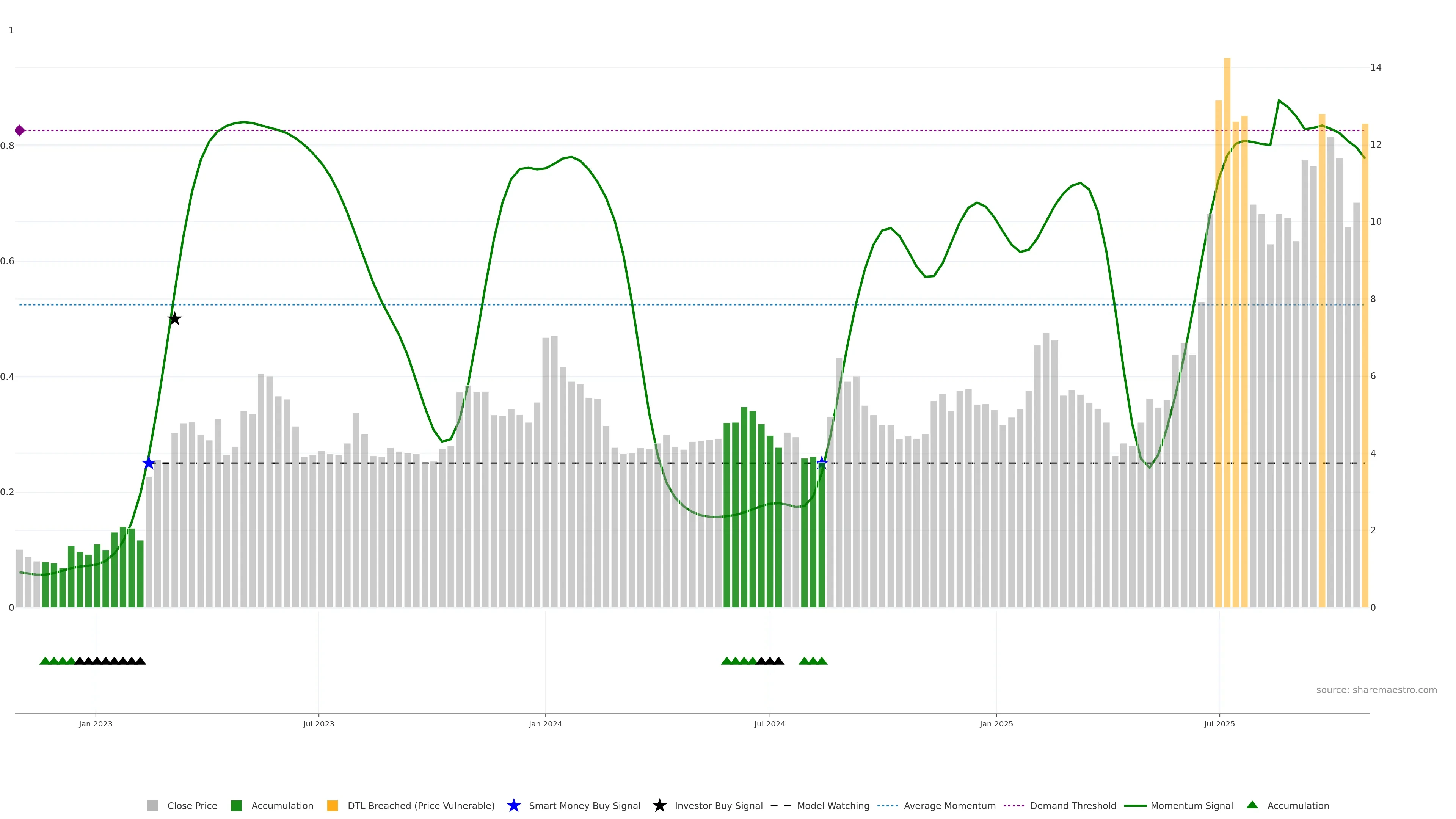Click the green Accumulation legend square swatch

(236, 805)
